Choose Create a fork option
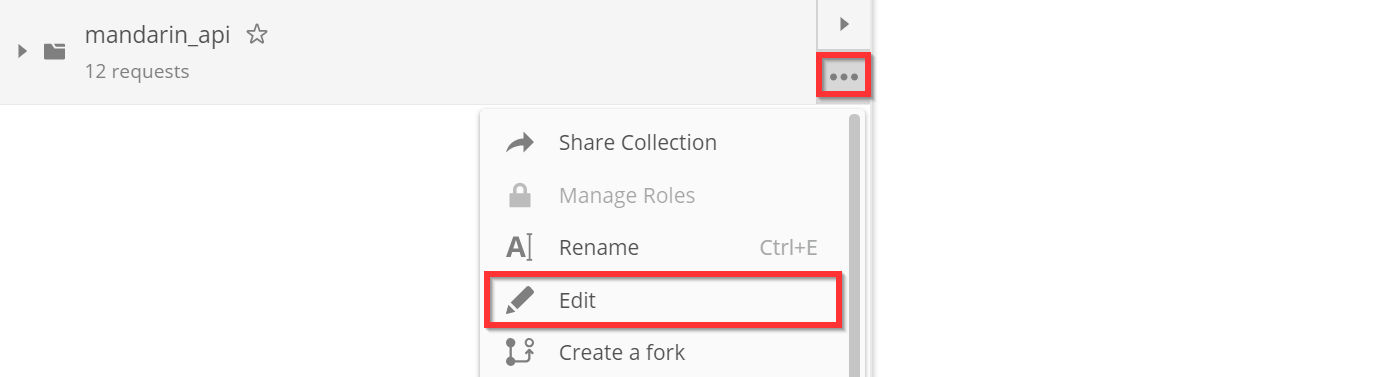This screenshot has width=1400, height=377. pyautogui.click(x=622, y=352)
